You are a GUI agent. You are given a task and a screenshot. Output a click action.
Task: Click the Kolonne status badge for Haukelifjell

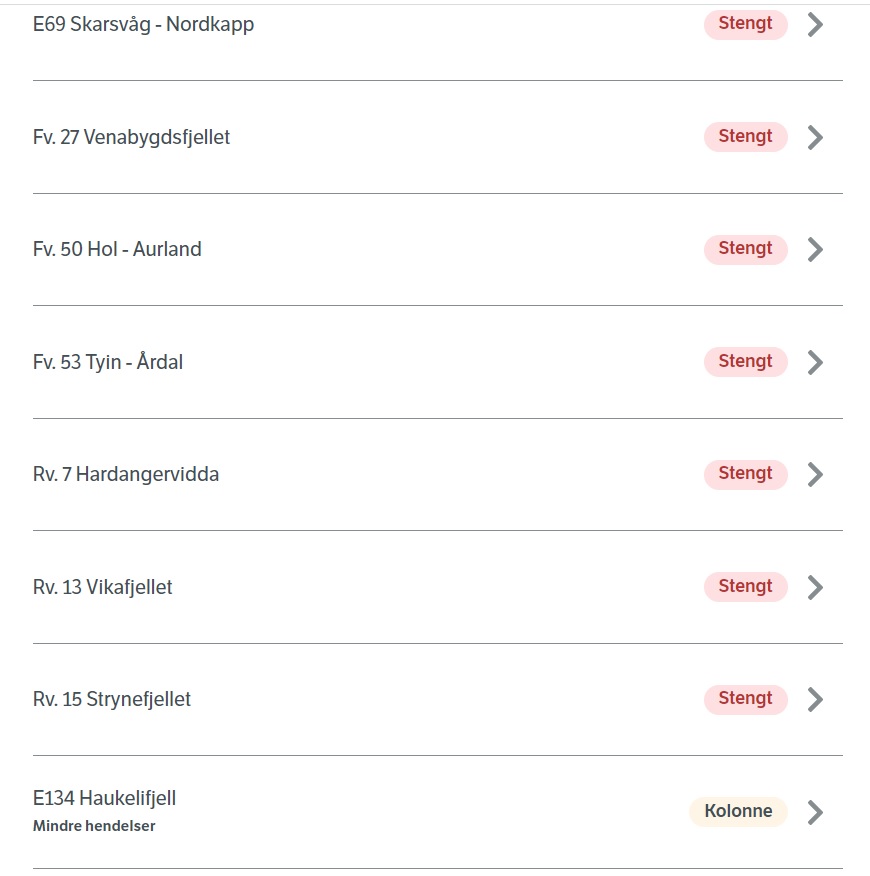click(x=738, y=811)
